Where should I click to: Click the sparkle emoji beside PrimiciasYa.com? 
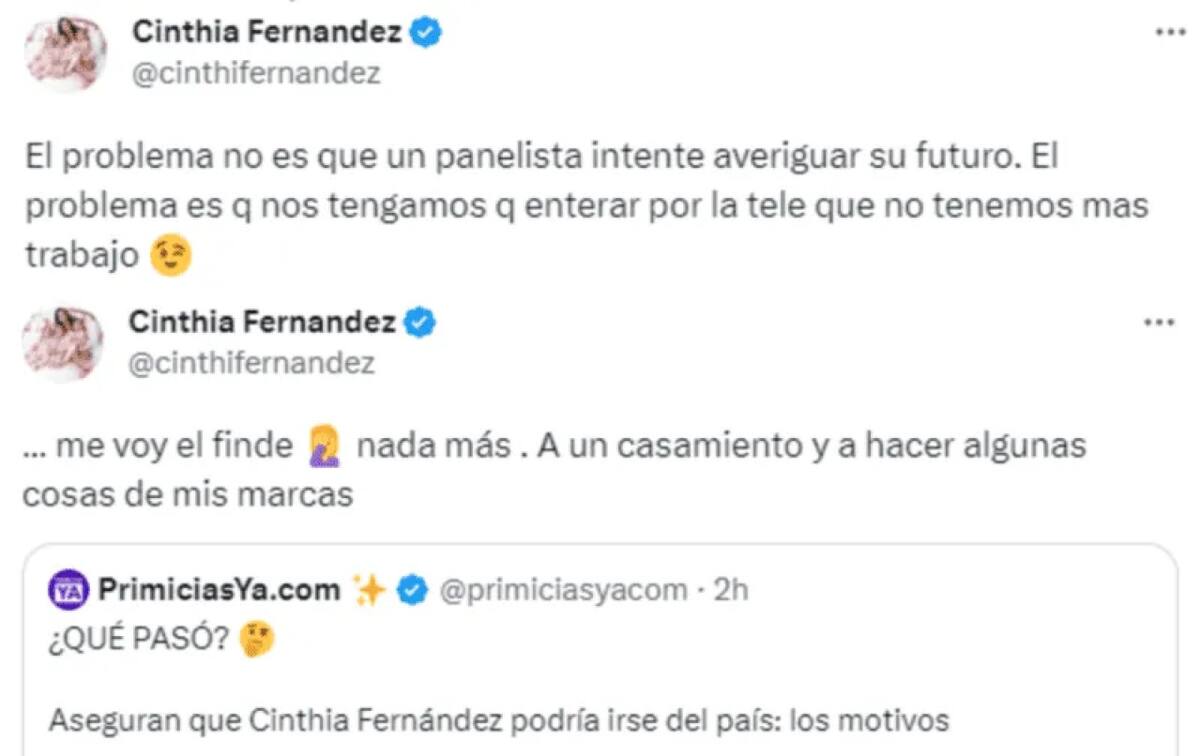click(x=371, y=589)
